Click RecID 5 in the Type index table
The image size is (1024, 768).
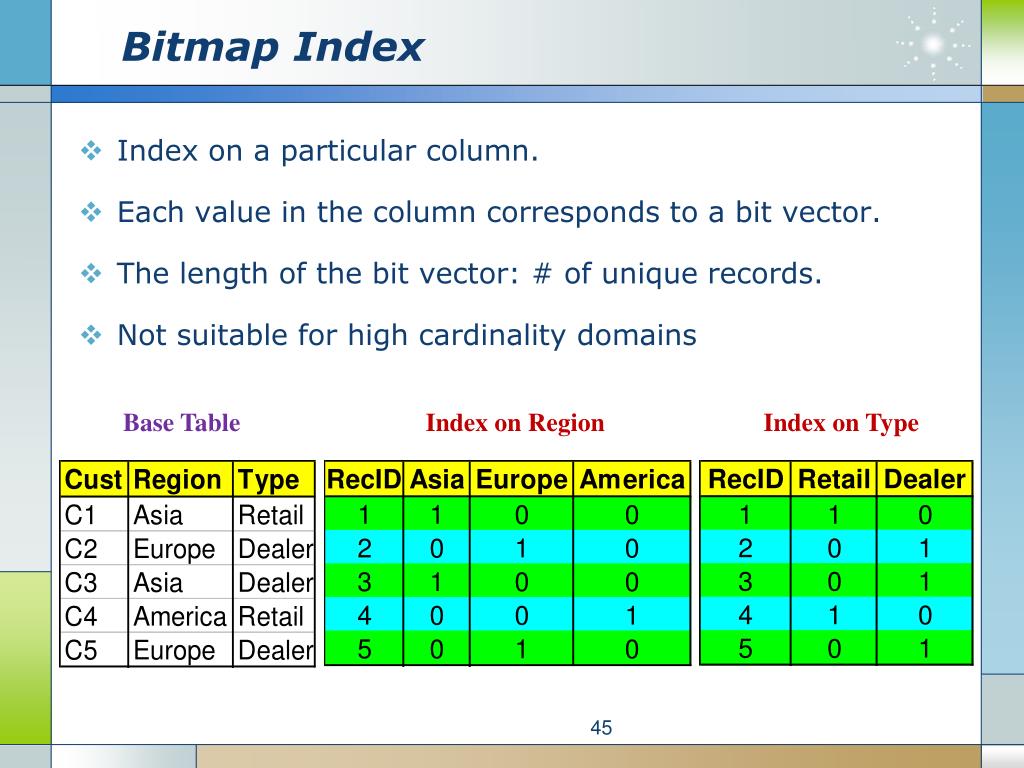pos(745,649)
